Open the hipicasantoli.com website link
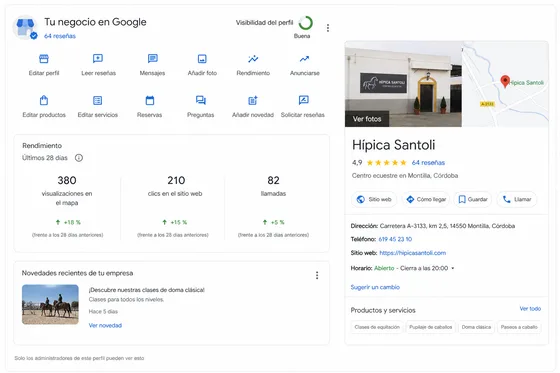Viewport: 560px width, 373px height. click(412, 253)
